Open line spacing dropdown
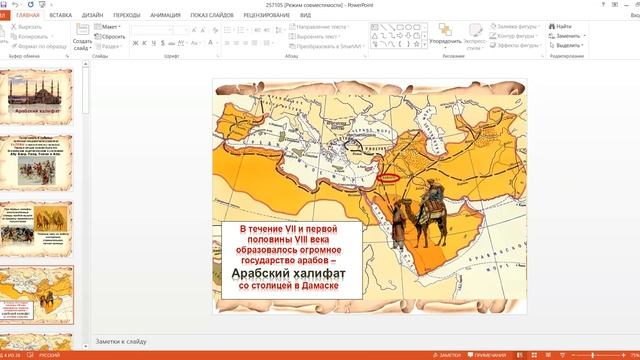Screen dimensions: 640x360 coord(279,30)
